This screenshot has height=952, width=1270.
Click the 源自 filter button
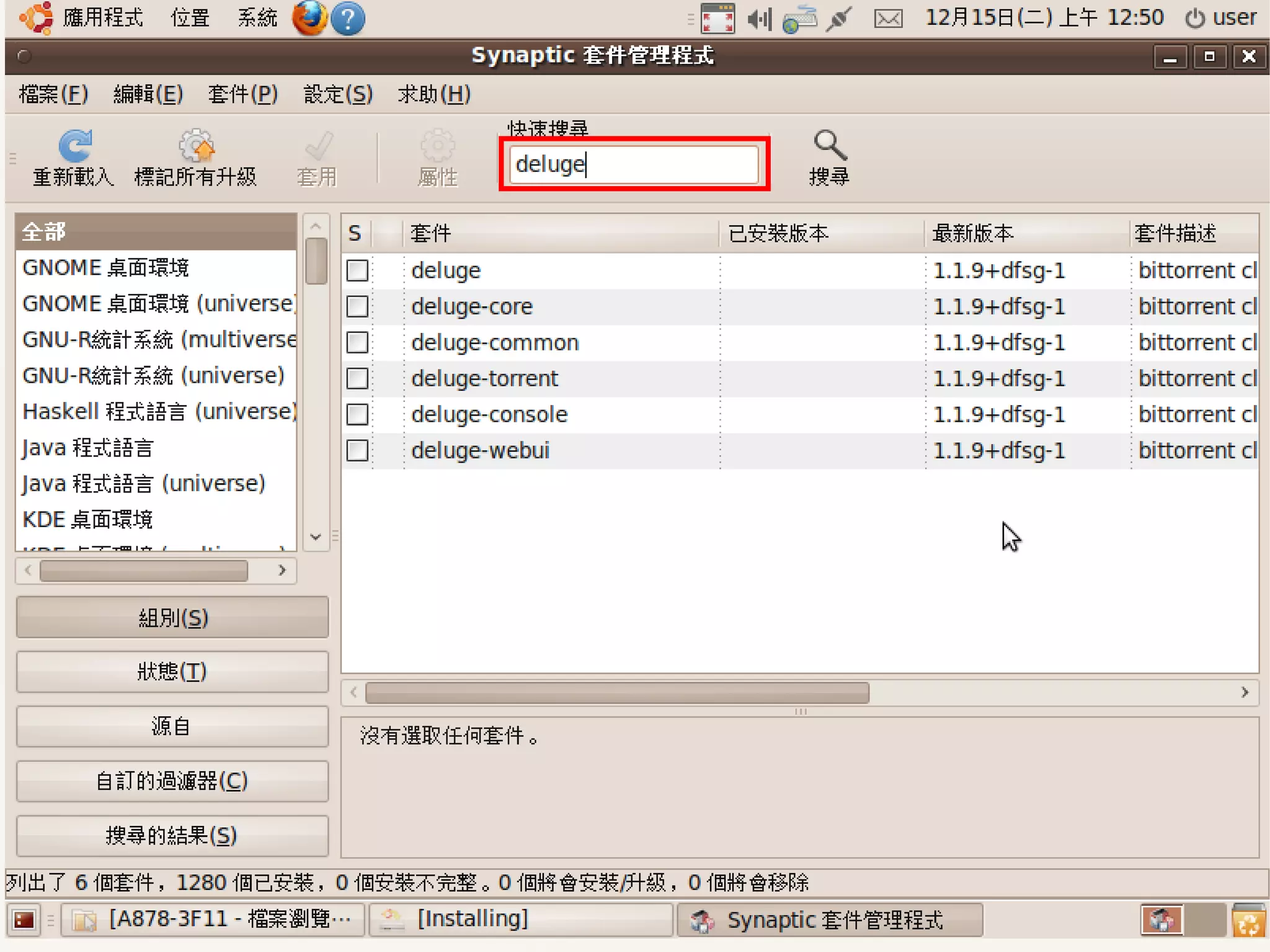pyautogui.click(x=172, y=726)
